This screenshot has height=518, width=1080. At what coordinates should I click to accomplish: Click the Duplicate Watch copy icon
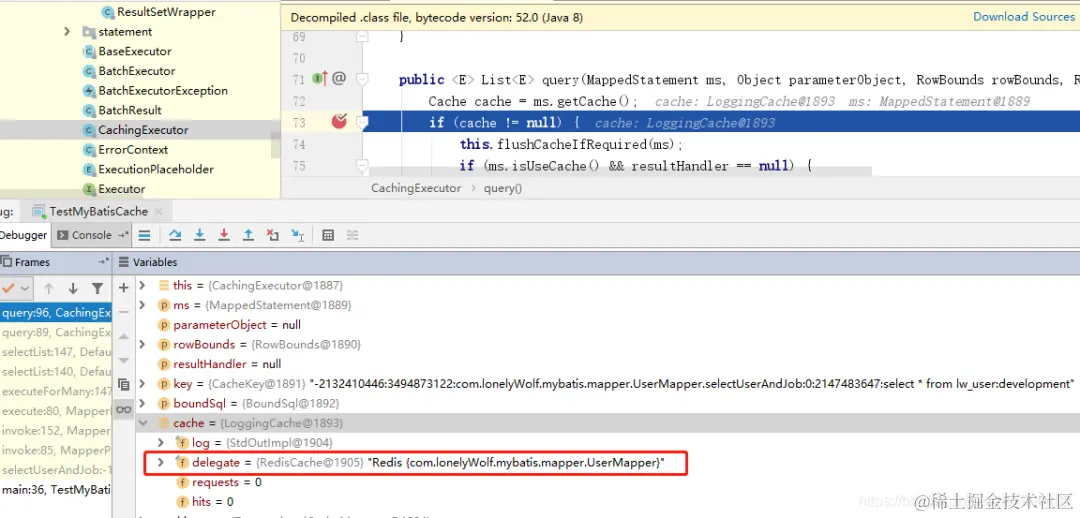[x=123, y=384]
